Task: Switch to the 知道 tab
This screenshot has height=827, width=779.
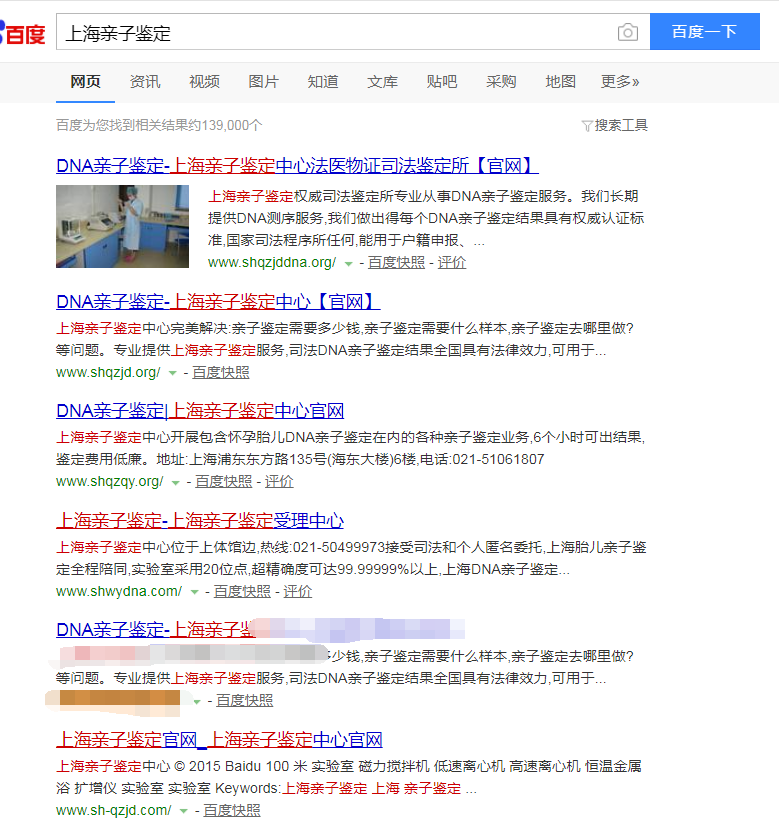Action: [323, 82]
